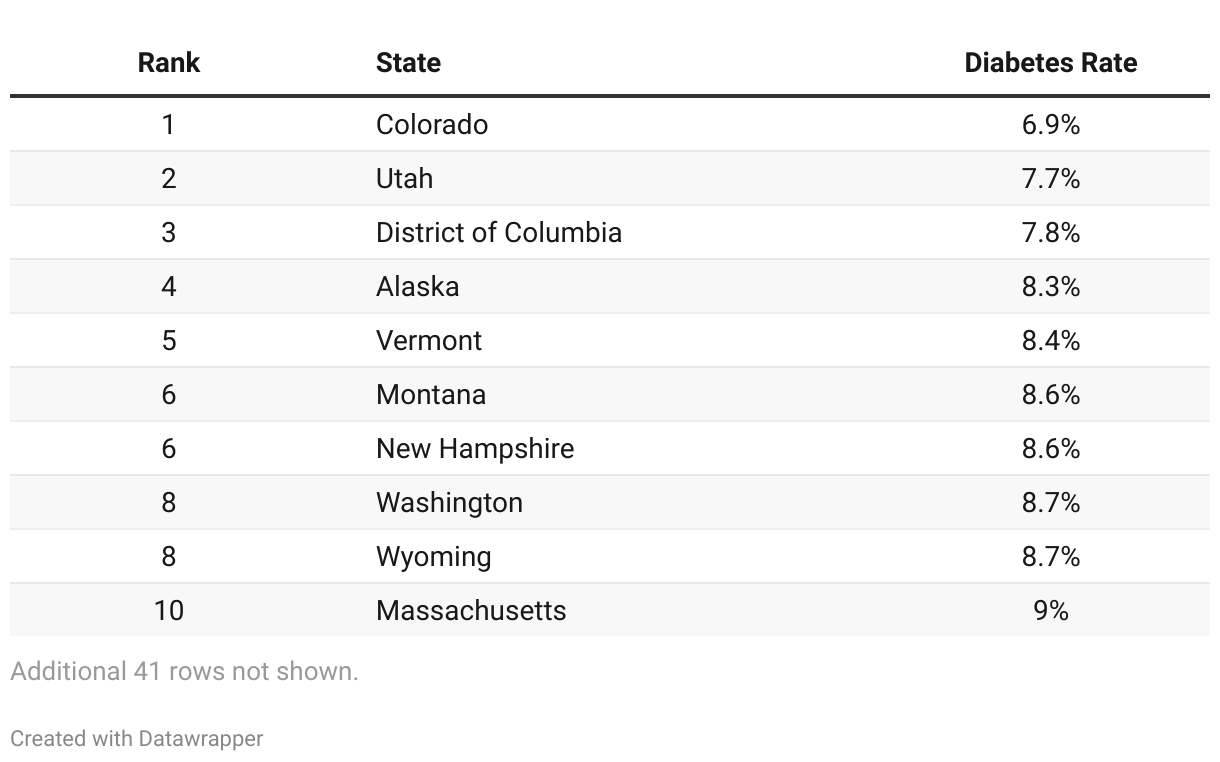
Task: Click rank number 10 cell
Action: point(168,611)
